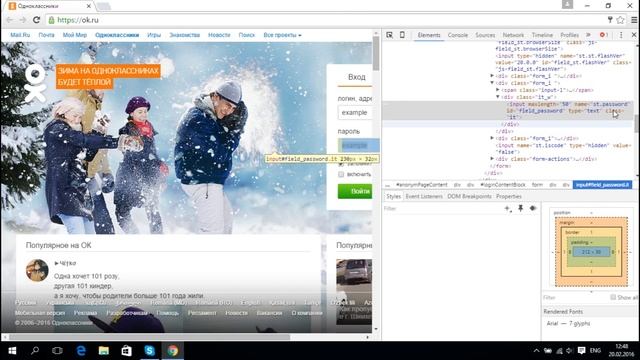Image resolution: width=640 pixels, height=360 pixels.
Task: Click the orange margin area label
Action: tap(567, 223)
